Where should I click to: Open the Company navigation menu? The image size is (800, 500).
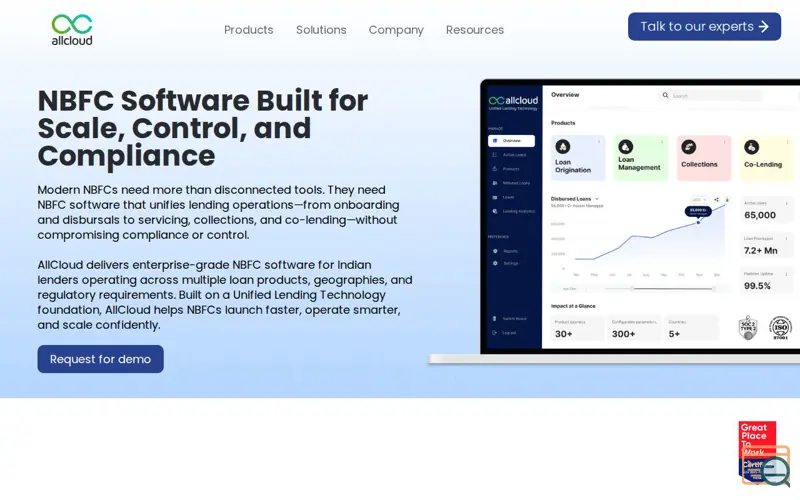pyautogui.click(x=396, y=30)
